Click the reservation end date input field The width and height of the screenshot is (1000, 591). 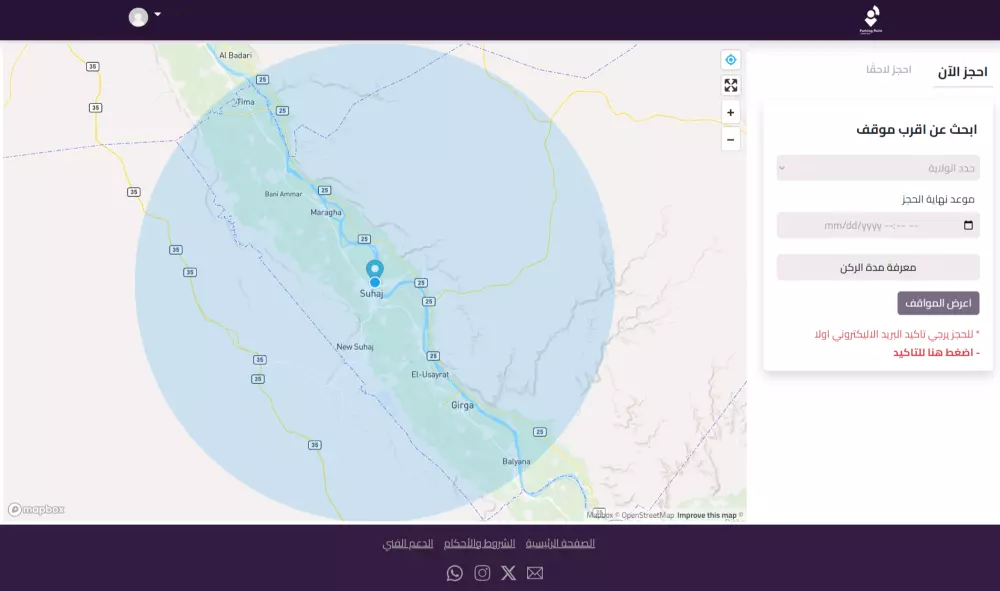(878, 226)
